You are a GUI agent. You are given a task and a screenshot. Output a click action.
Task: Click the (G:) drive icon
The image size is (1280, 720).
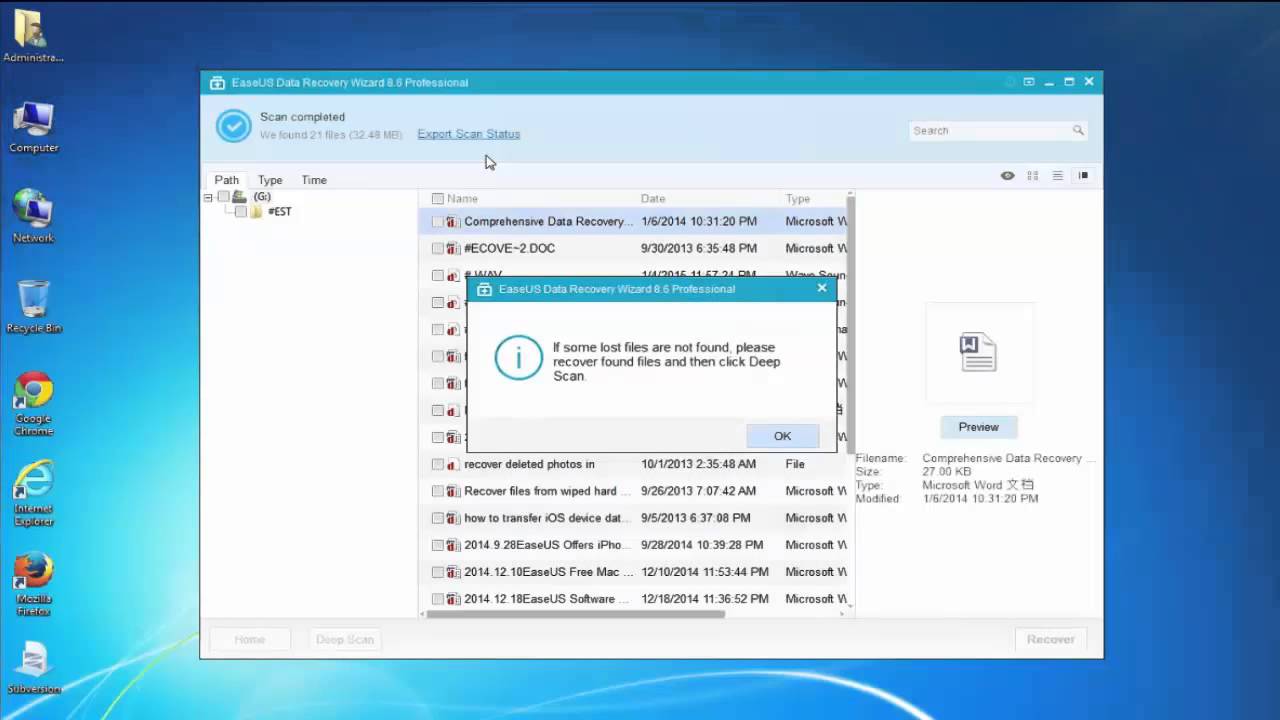(x=239, y=197)
